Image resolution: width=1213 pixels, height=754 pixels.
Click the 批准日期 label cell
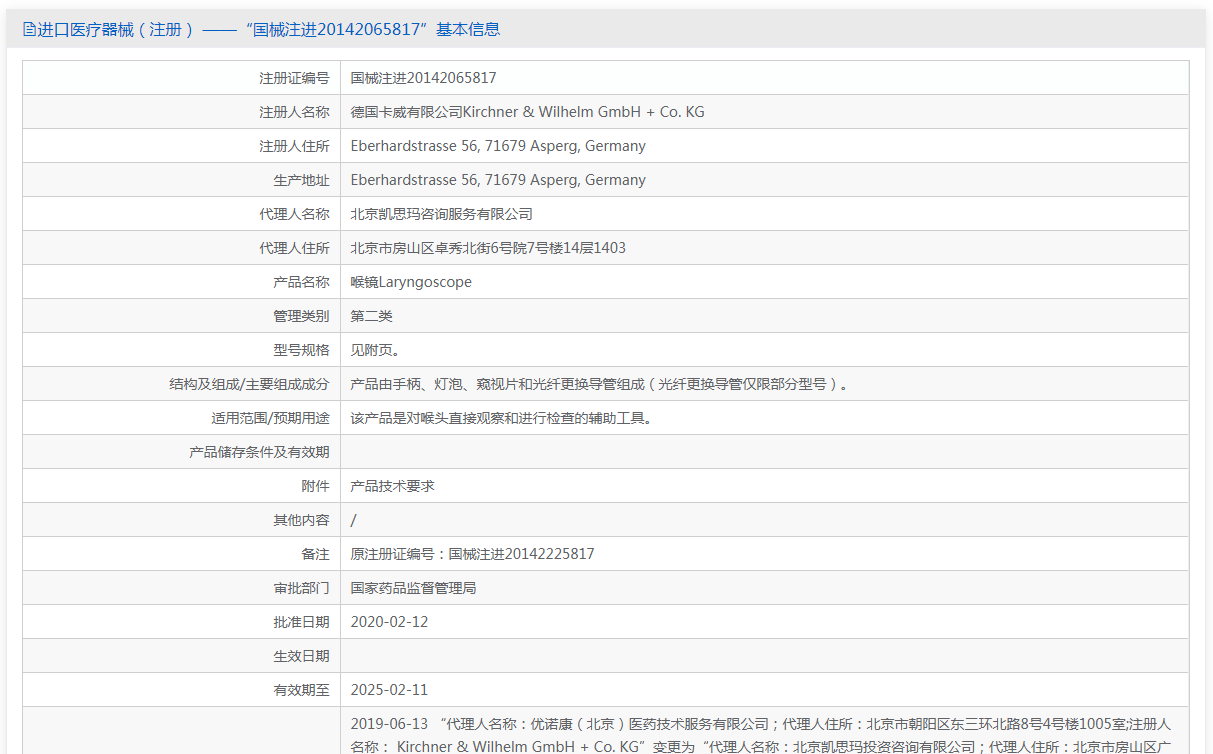(x=182, y=622)
